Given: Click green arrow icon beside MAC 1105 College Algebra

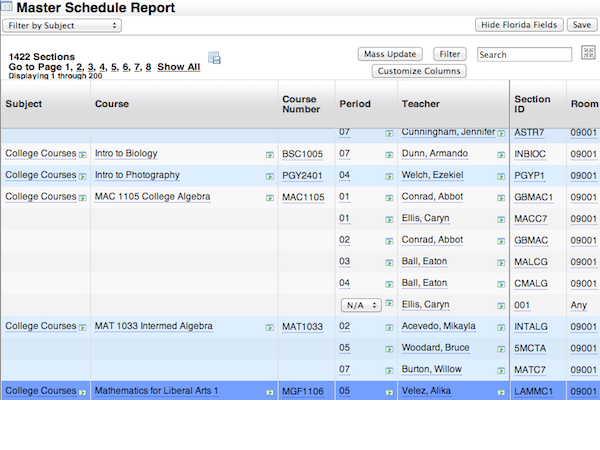Looking at the screenshot, I should click(x=269, y=198).
